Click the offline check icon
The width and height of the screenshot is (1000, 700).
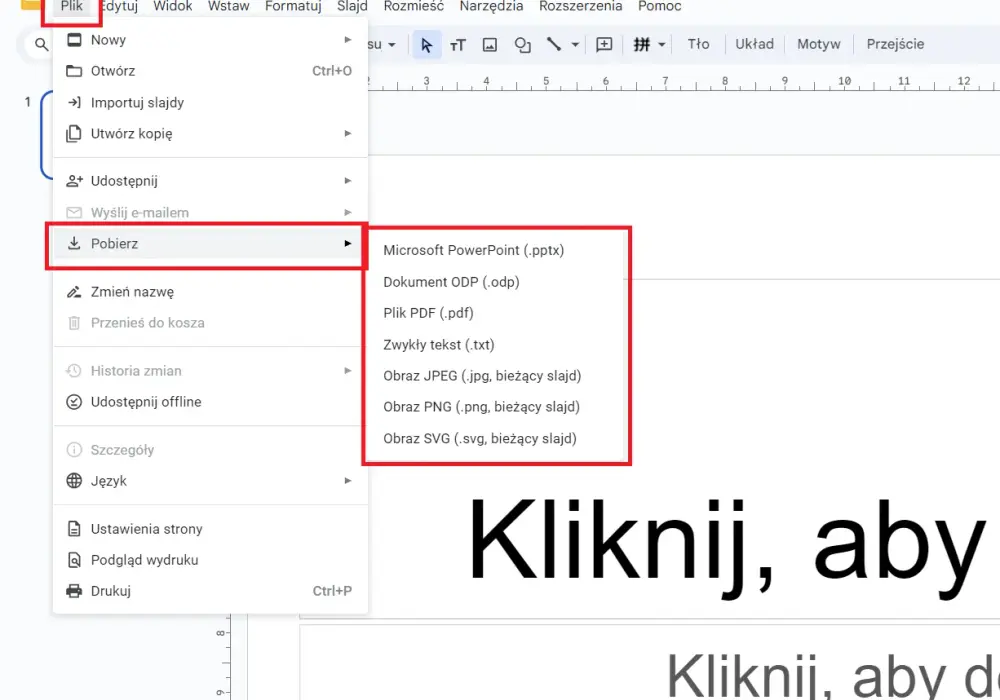coord(74,402)
